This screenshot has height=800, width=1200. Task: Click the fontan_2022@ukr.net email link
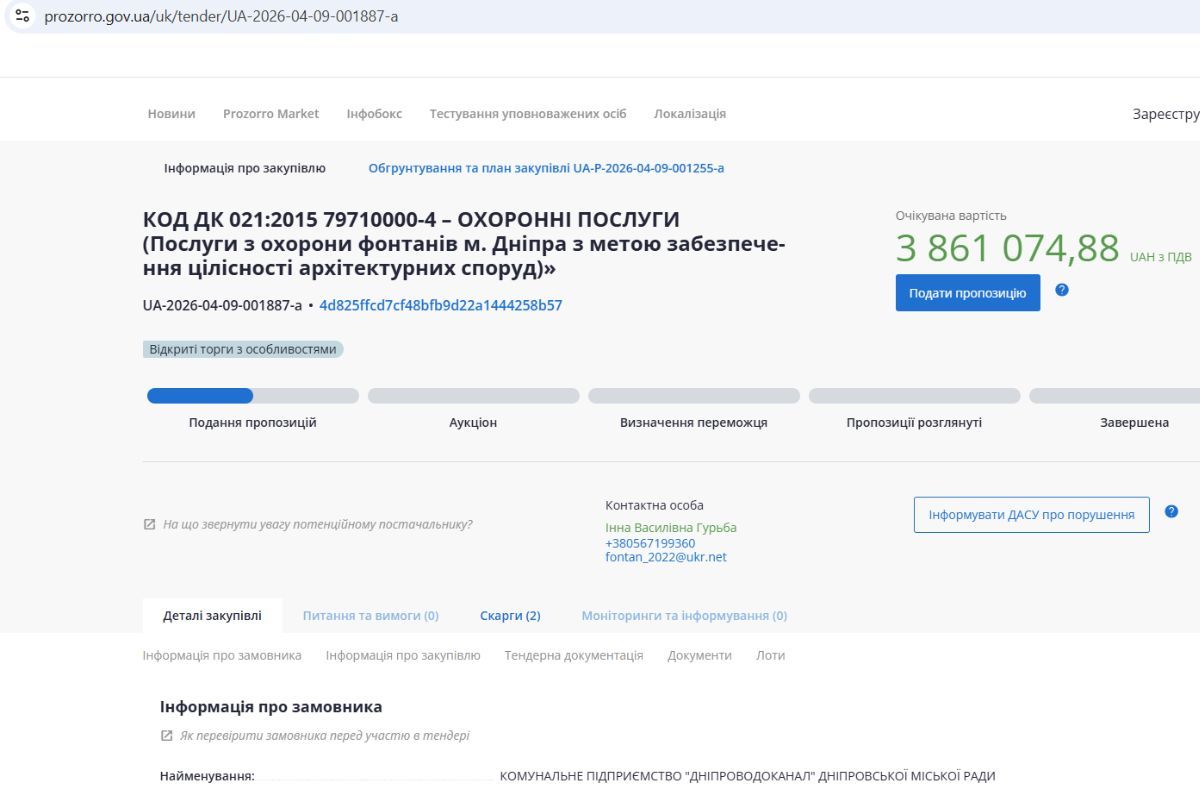pyautogui.click(x=664, y=557)
